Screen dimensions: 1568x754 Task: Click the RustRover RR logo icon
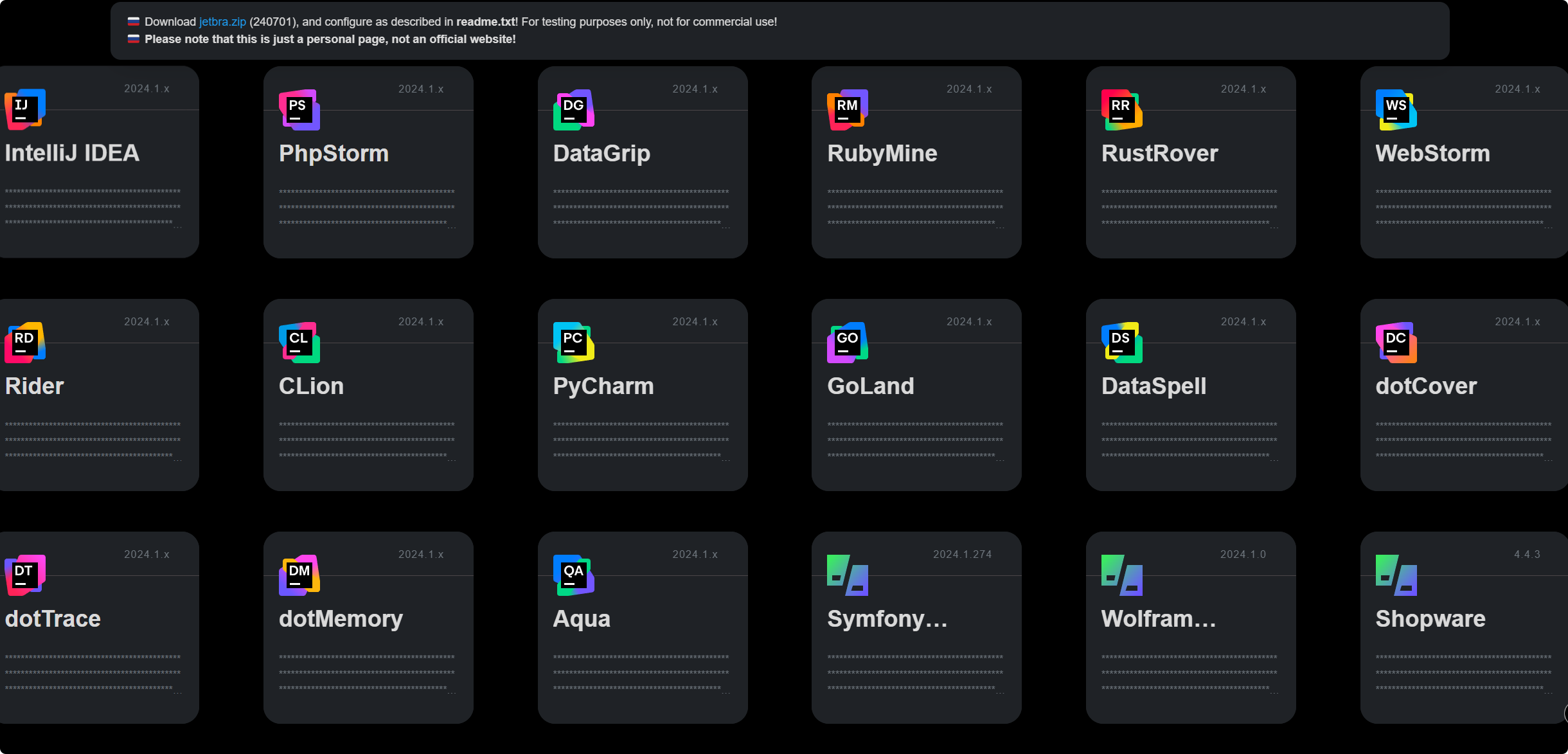coord(1122,110)
